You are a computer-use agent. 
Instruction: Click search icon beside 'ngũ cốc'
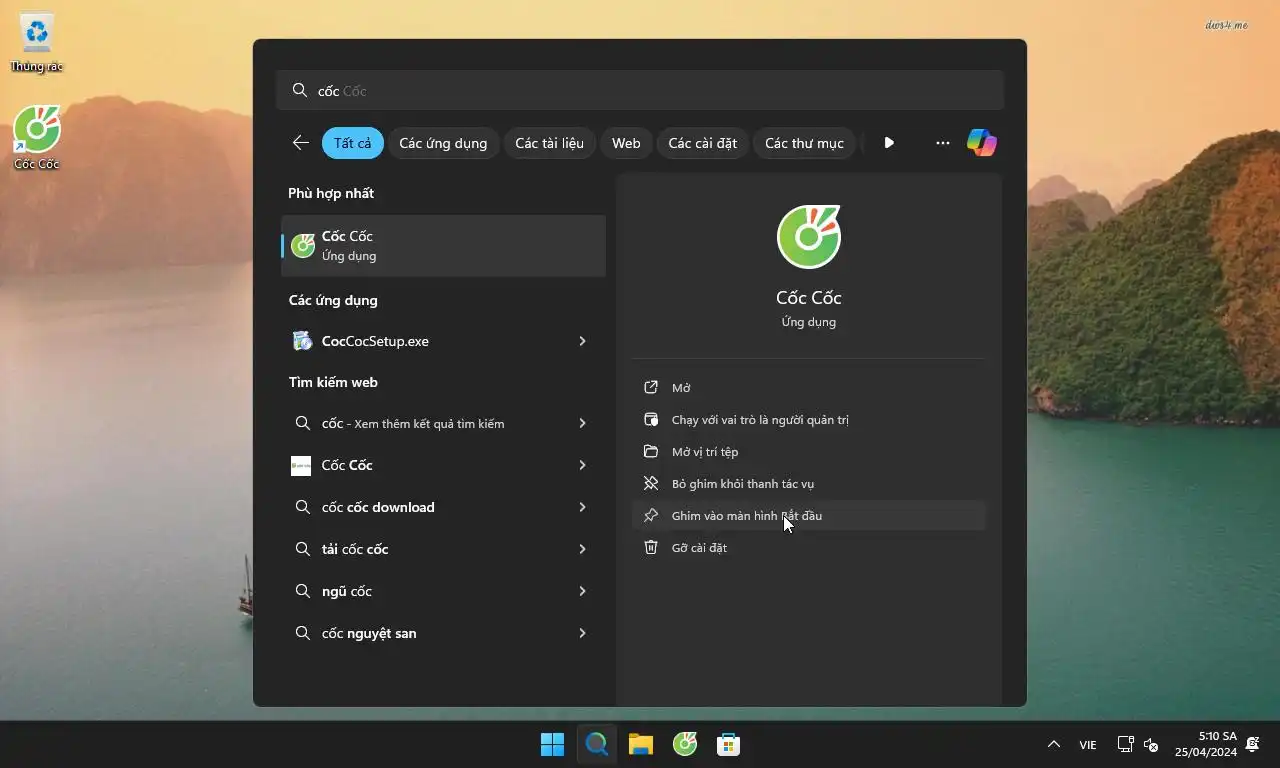pyautogui.click(x=302, y=591)
